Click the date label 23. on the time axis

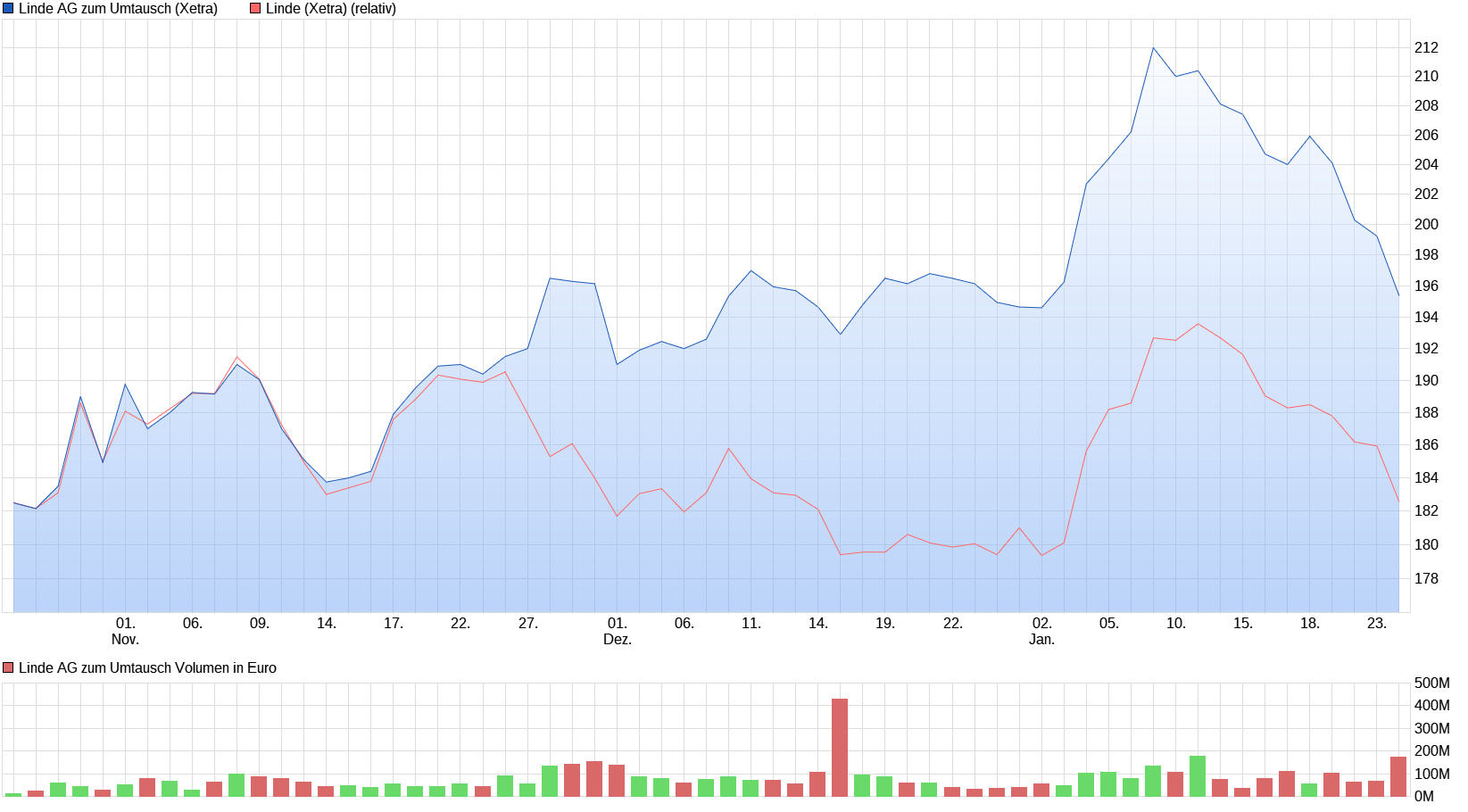pyautogui.click(x=1377, y=625)
